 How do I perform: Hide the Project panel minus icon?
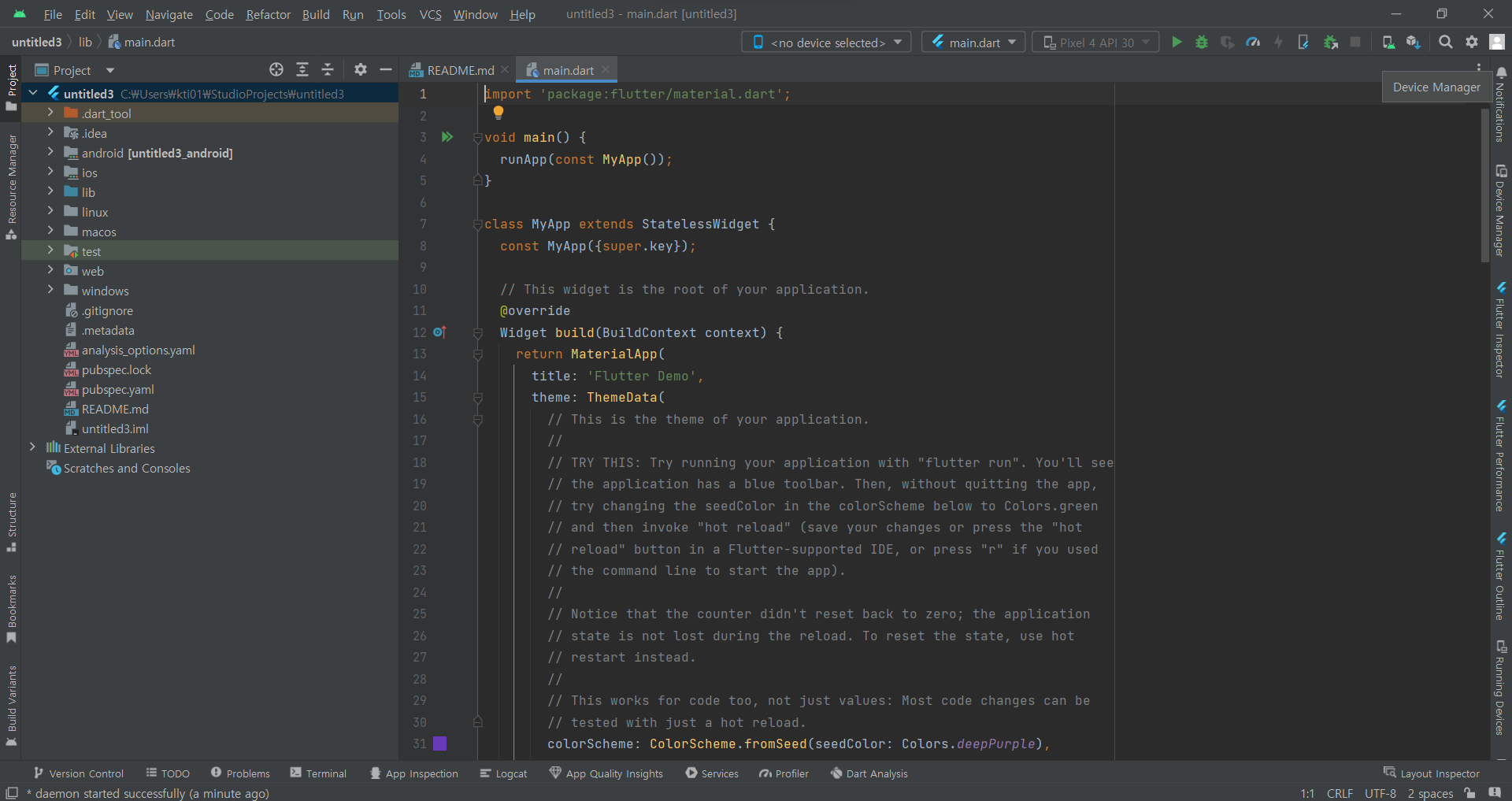(x=386, y=70)
